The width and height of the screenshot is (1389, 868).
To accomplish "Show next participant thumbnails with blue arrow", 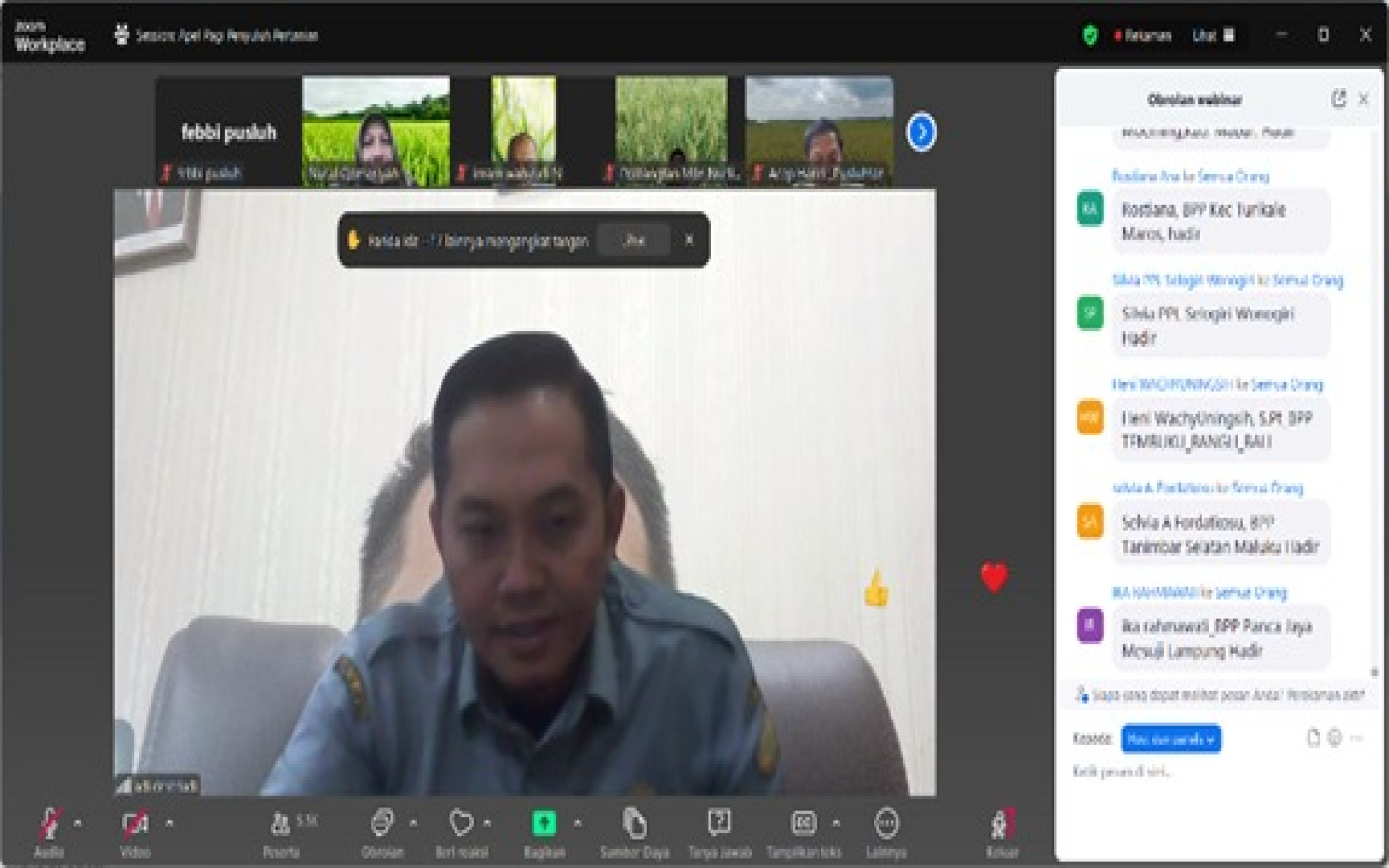I will (x=921, y=132).
